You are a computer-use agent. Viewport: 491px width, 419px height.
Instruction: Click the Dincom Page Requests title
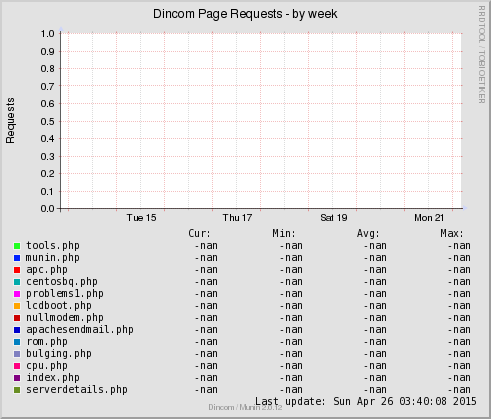click(245, 14)
